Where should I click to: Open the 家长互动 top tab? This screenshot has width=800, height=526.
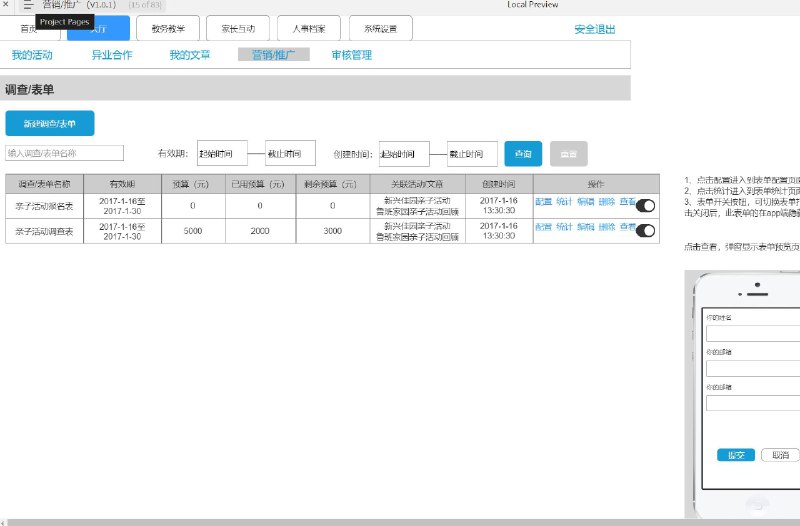point(238,29)
